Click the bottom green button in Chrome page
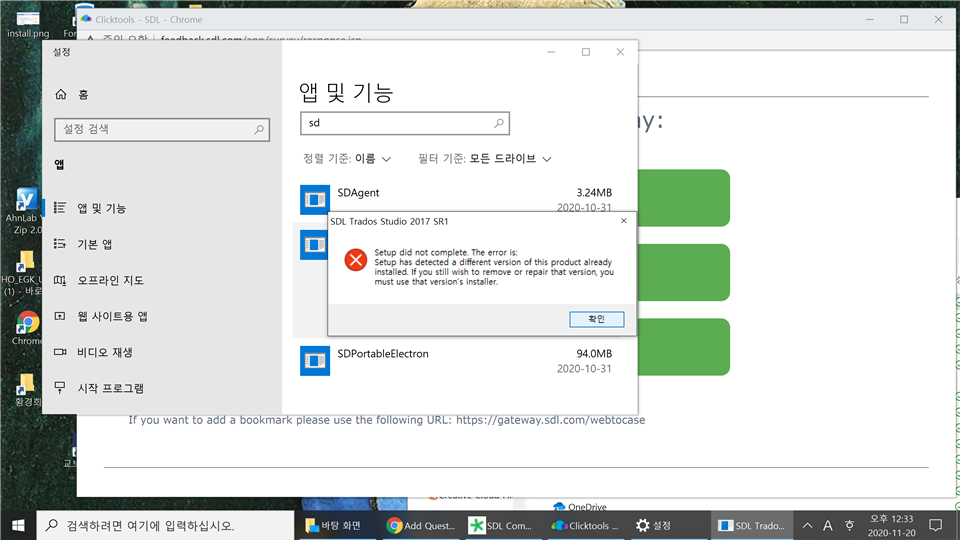Screen dimensions: 960x540 (x=684, y=347)
